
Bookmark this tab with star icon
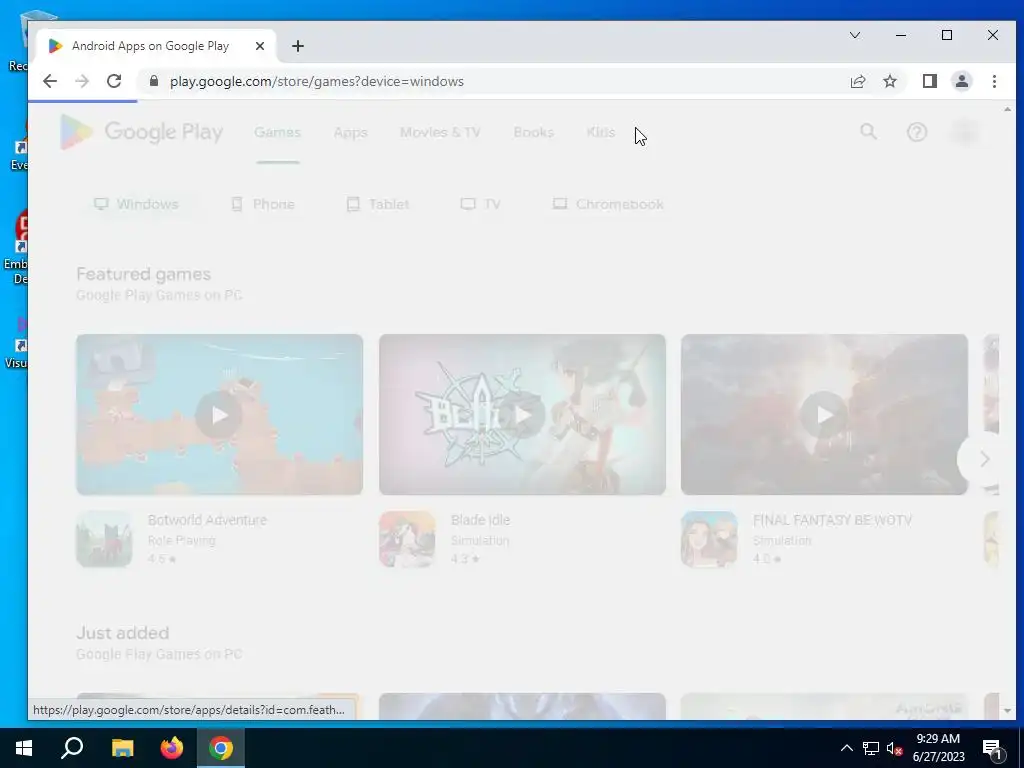pyautogui.click(x=889, y=81)
